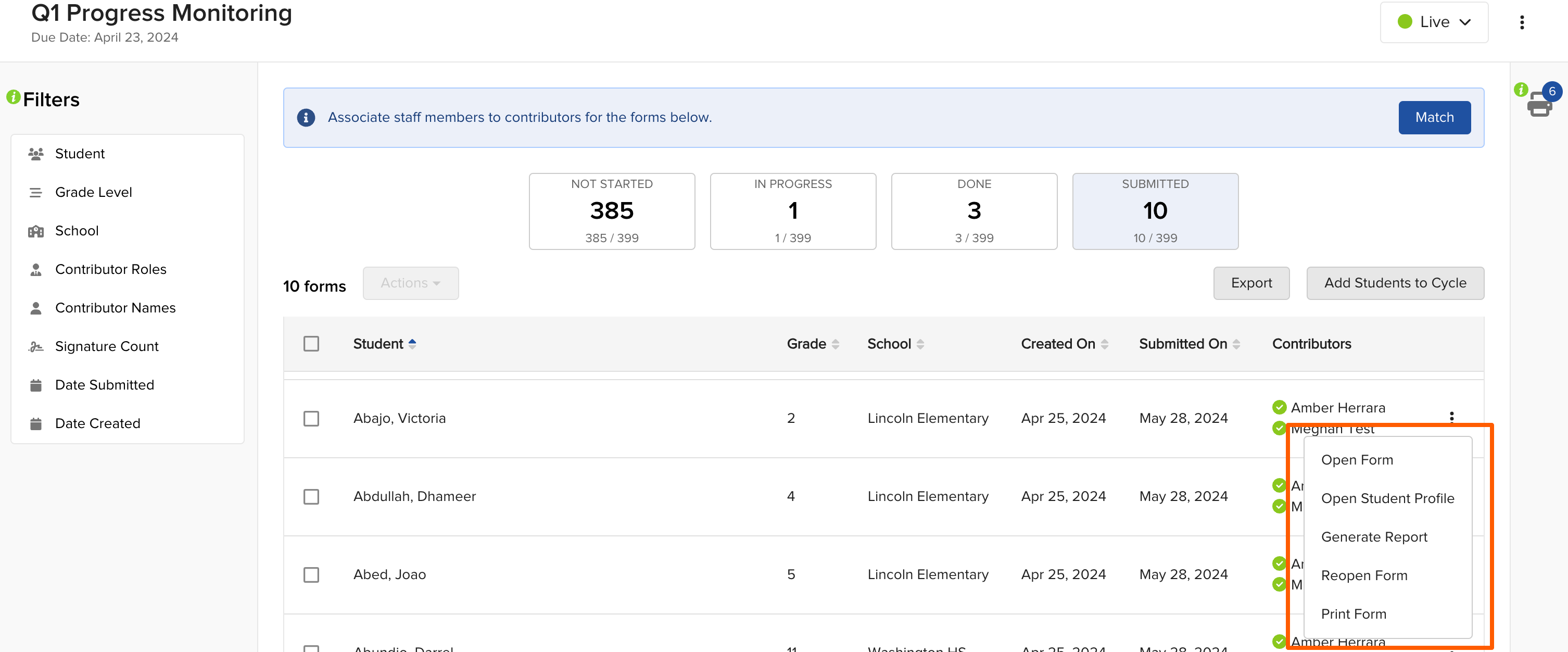Choose Open Student Profile from the menu
The width and height of the screenshot is (1568, 652).
[x=1388, y=498]
